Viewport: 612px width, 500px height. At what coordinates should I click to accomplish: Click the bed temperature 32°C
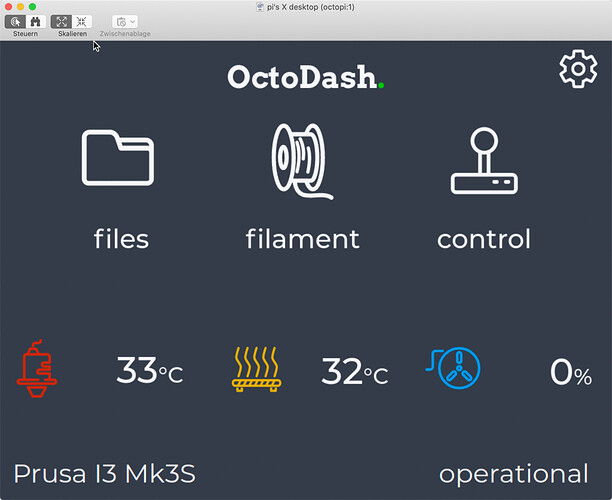[x=355, y=371]
